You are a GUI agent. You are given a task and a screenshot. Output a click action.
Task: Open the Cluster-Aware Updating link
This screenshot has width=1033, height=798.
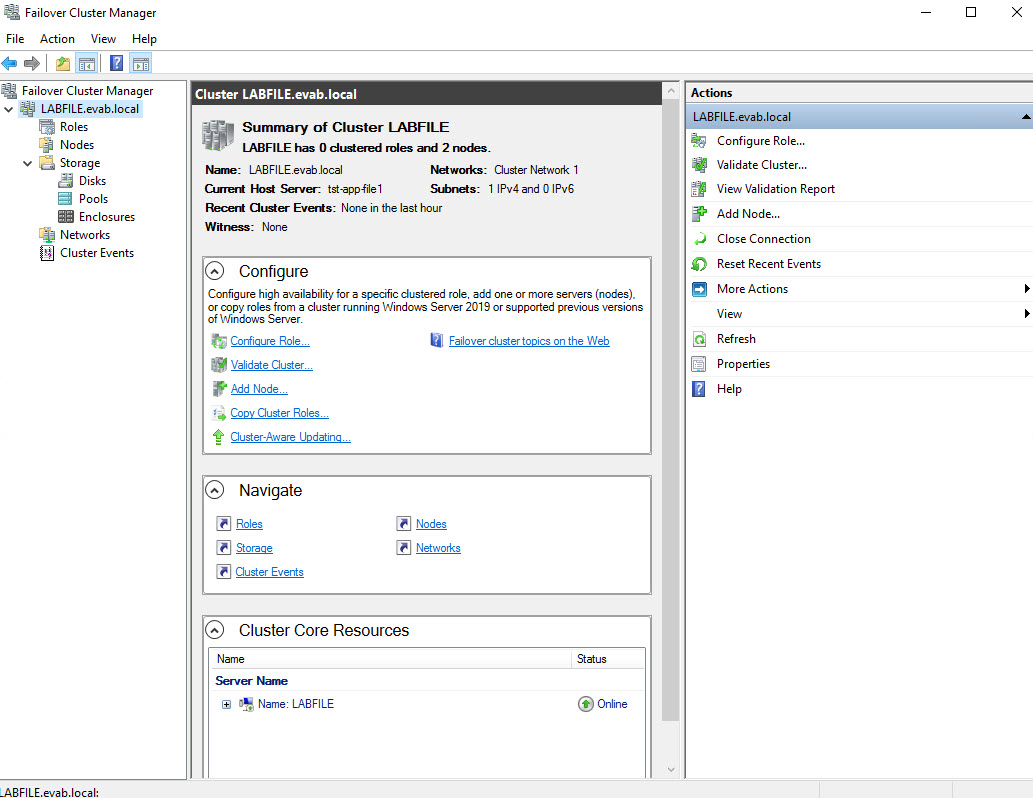[290, 437]
